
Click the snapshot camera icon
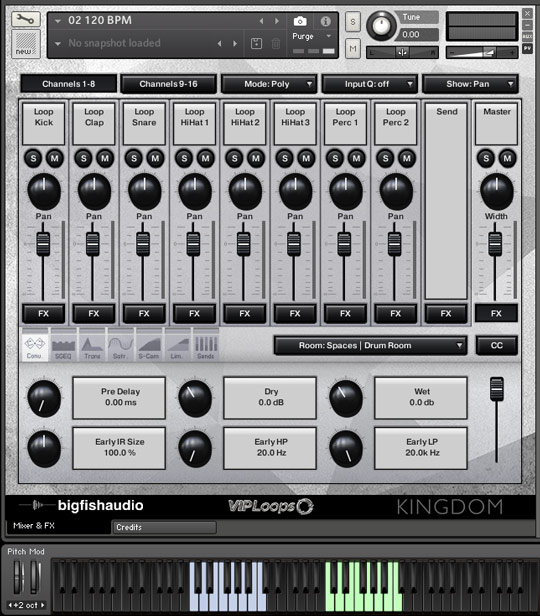pos(300,21)
